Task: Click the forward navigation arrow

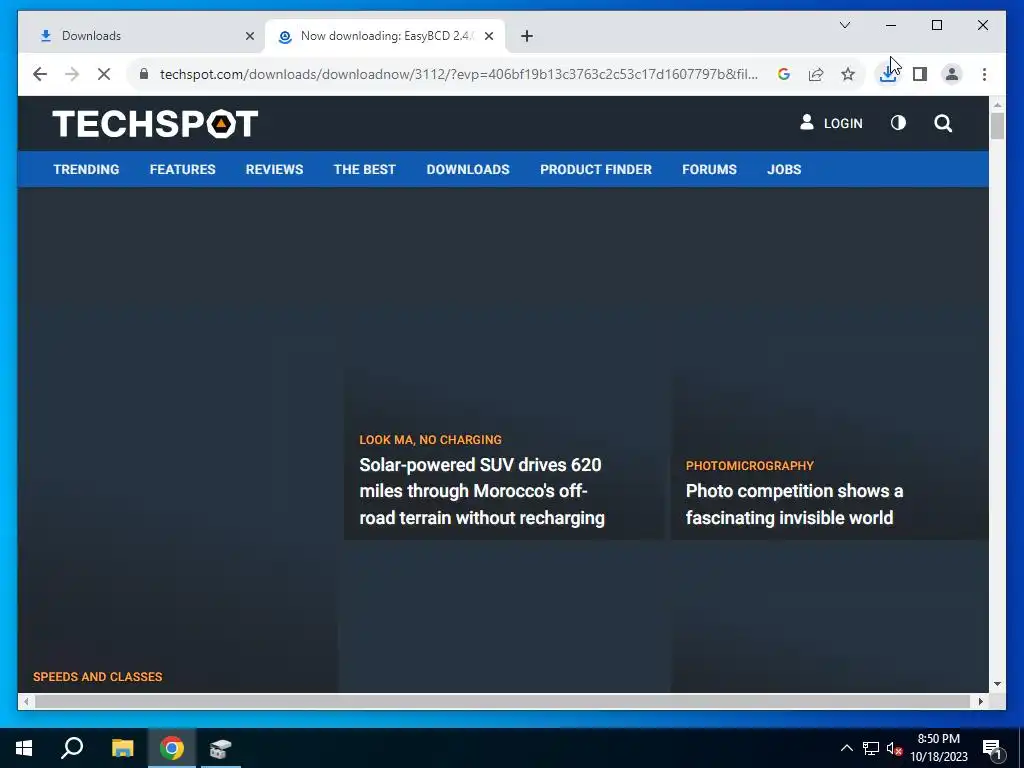Action: pyautogui.click(x=72, y=74)
